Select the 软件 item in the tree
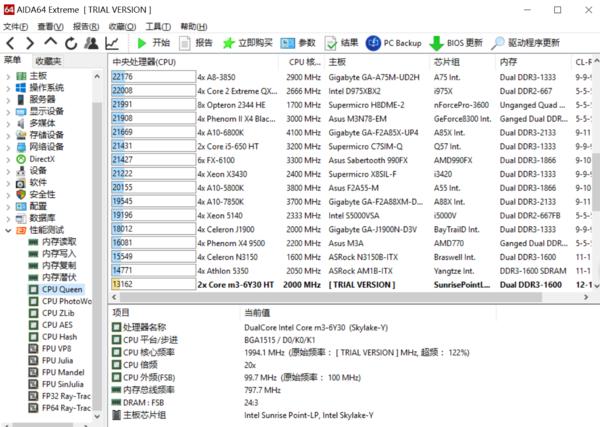The height and width of the screenshot is (427, 600). (31, 183)
